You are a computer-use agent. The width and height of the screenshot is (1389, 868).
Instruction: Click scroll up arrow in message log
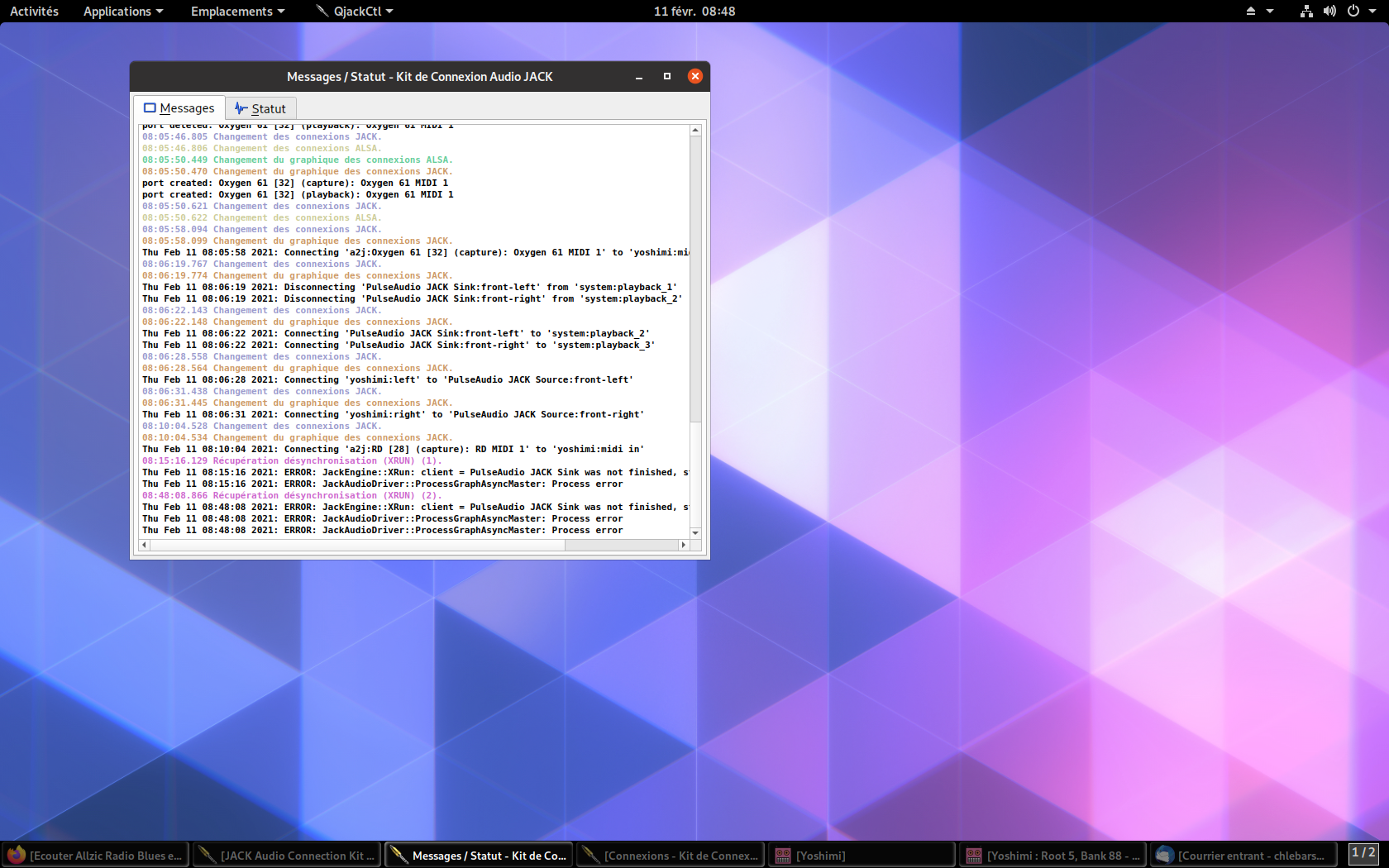695,131
